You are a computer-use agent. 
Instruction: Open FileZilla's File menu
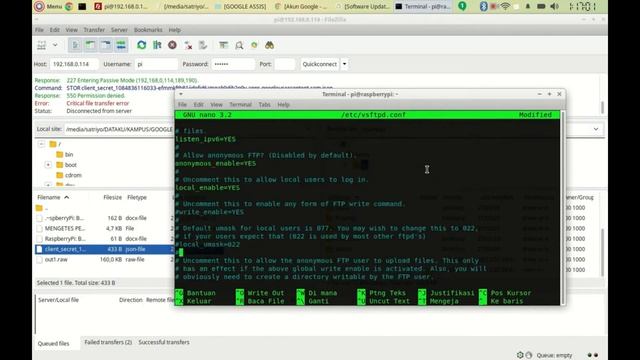pos(39,30)
